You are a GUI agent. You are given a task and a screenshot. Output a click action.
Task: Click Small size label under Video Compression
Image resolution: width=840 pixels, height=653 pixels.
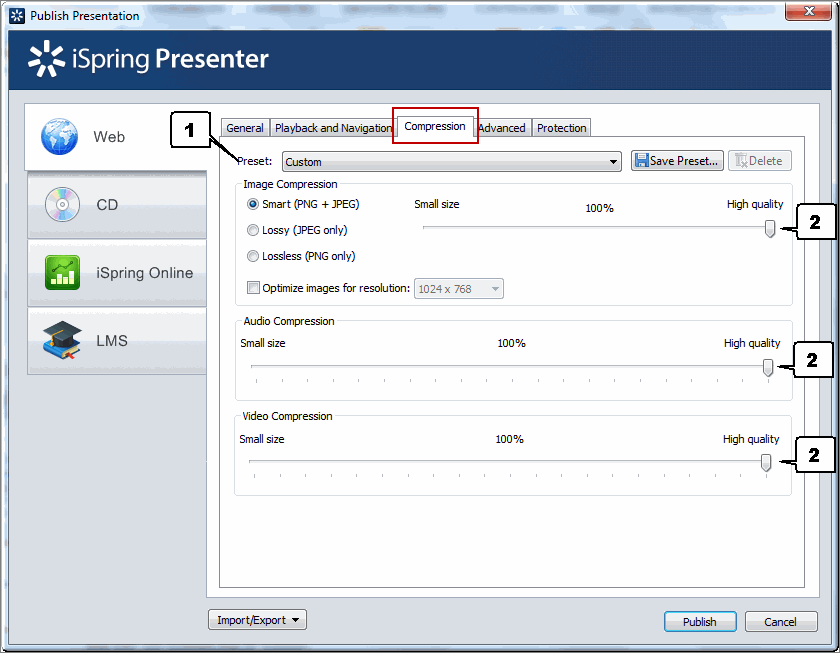pyautogui.click(x=261, y=439)
